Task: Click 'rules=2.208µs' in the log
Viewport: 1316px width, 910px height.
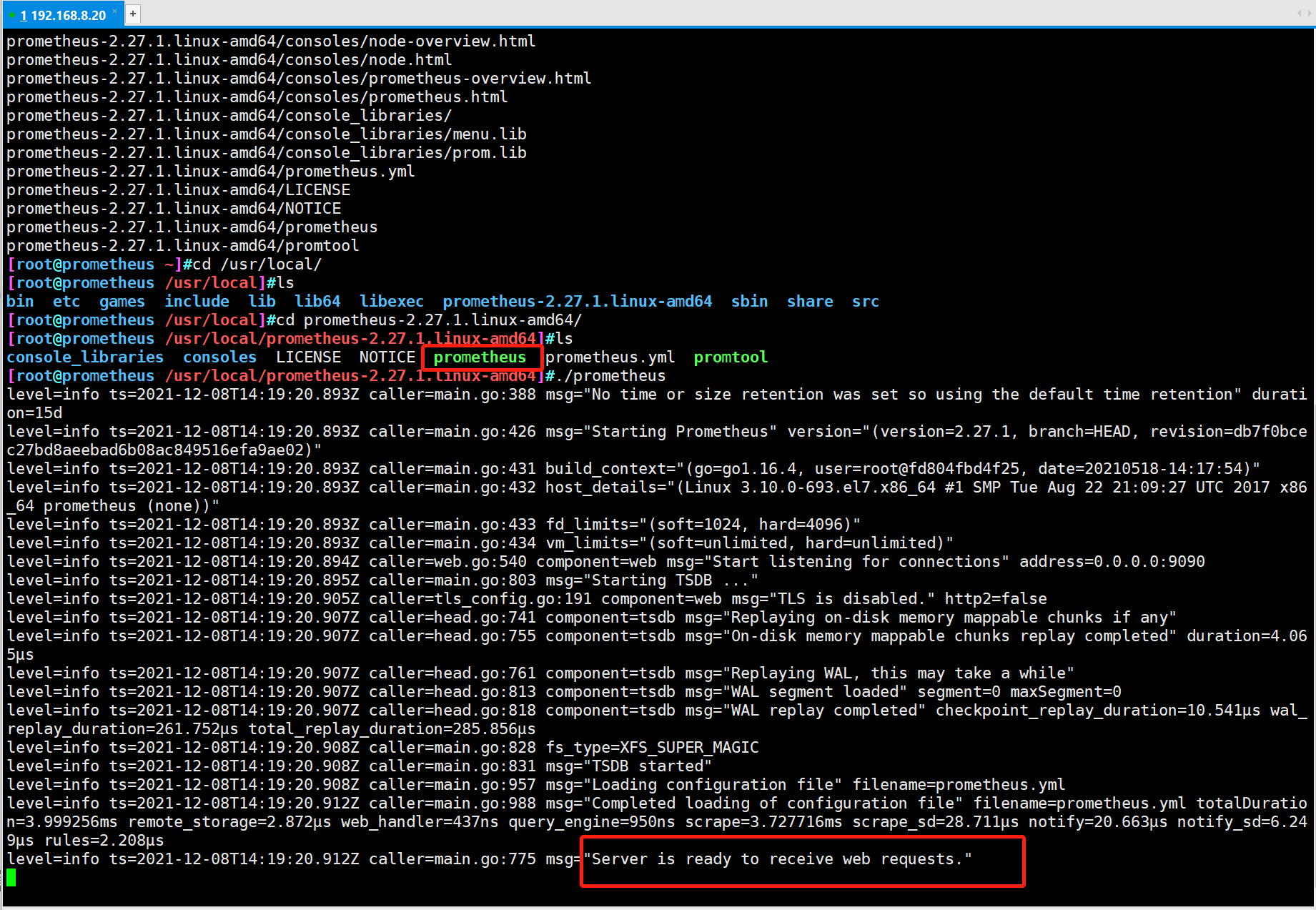Action: tap(104, 840)
